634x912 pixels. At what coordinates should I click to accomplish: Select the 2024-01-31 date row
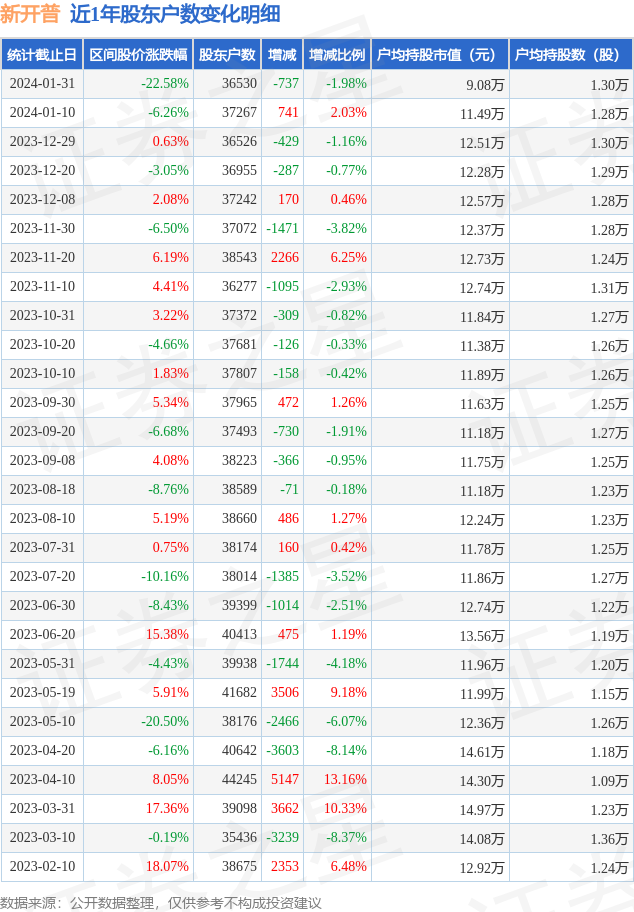tap(42, 84)
